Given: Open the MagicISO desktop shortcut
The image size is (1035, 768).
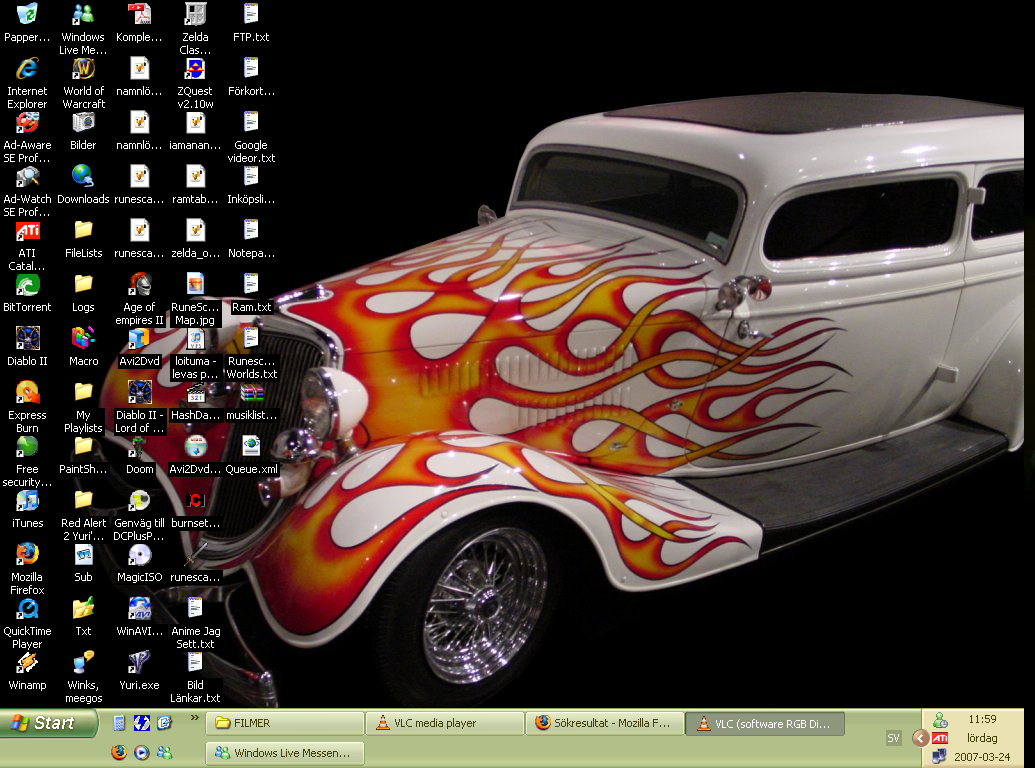Looking at the screenshot, I should 139,555.
